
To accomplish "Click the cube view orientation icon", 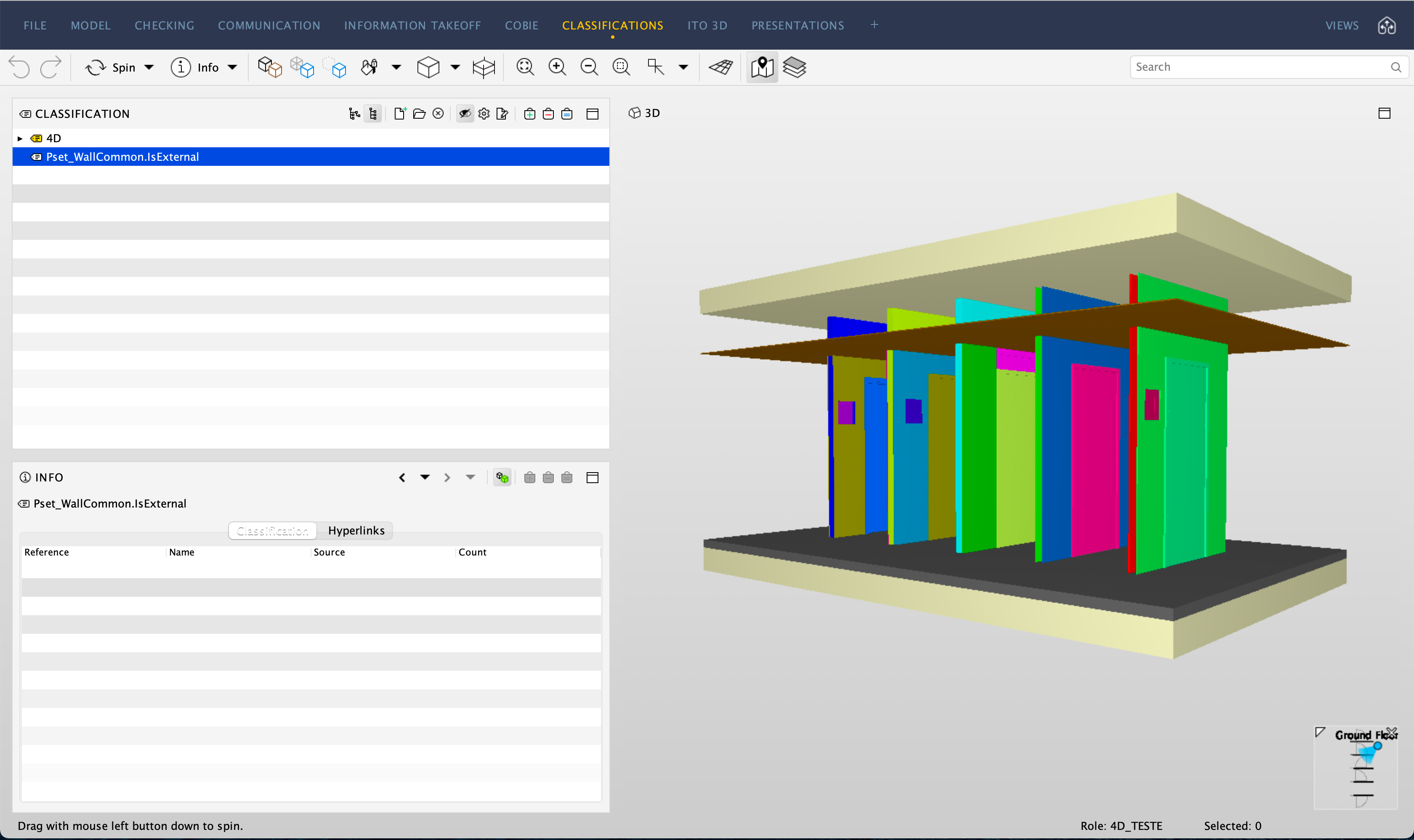I will 428,67.
